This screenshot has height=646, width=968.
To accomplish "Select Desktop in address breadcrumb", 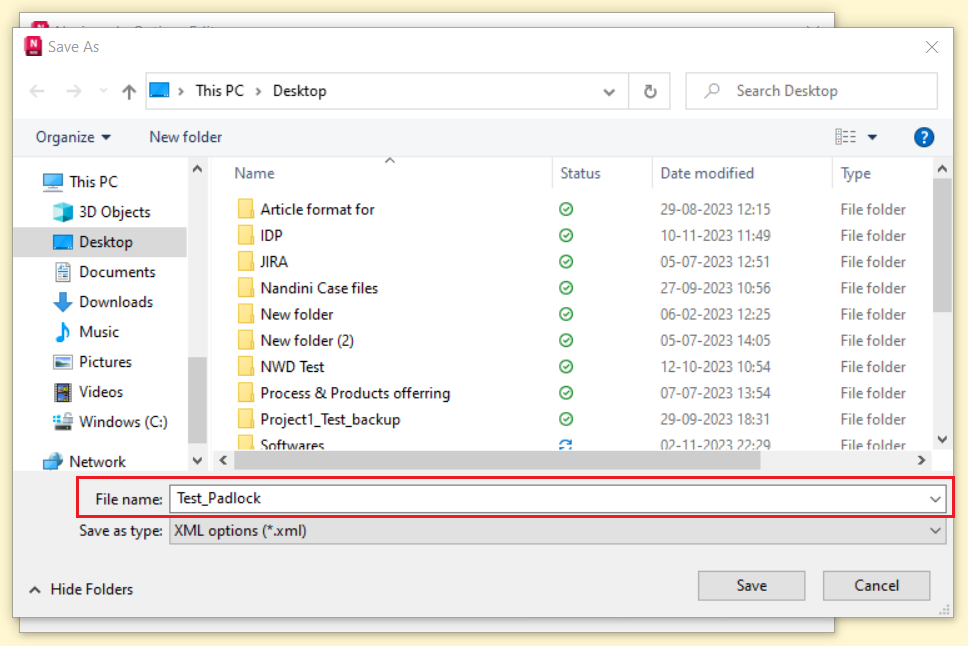I will 299,91.
